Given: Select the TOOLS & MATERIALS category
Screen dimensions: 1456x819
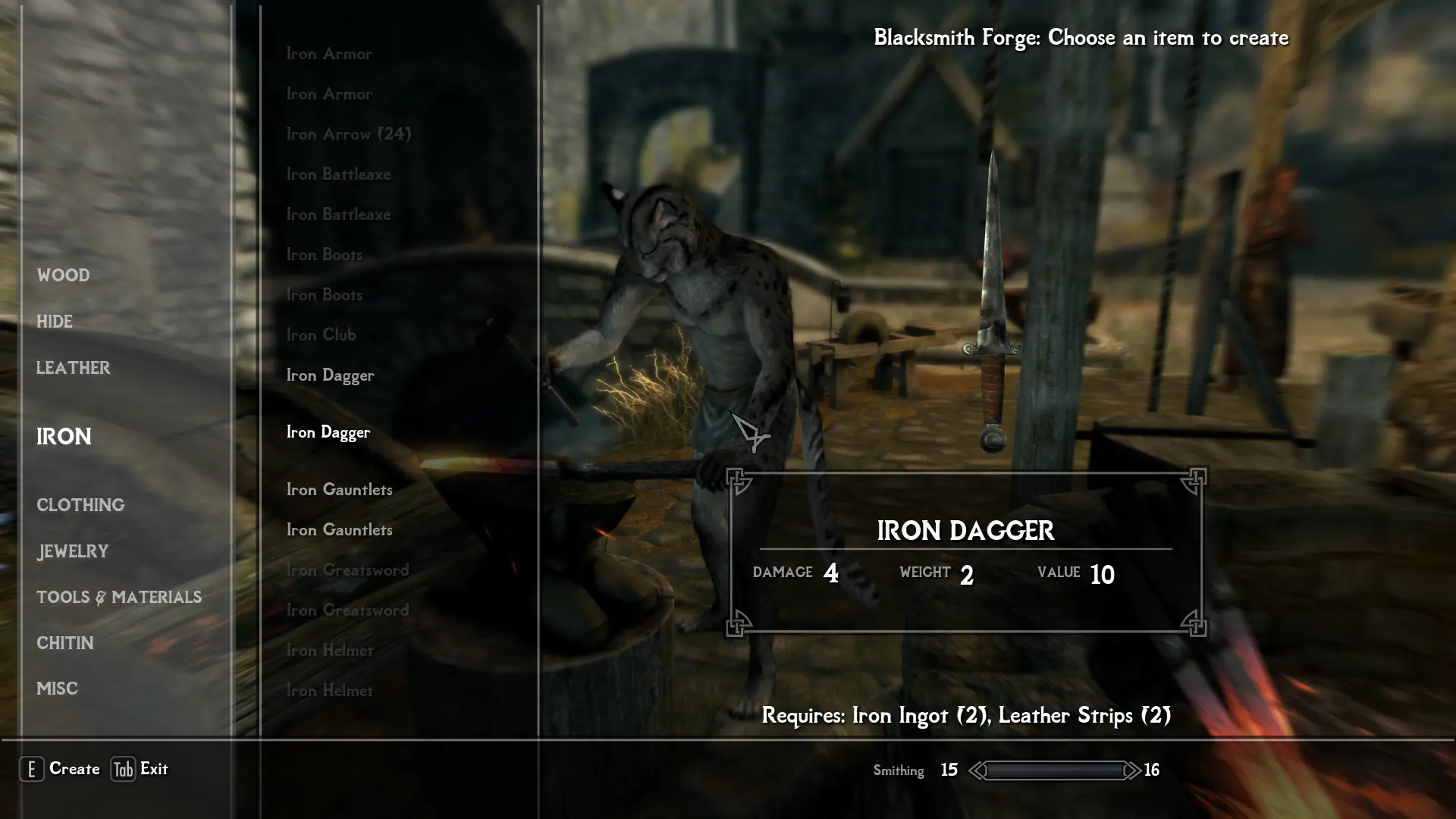Looking at the screenshot, I should point(119,597).
